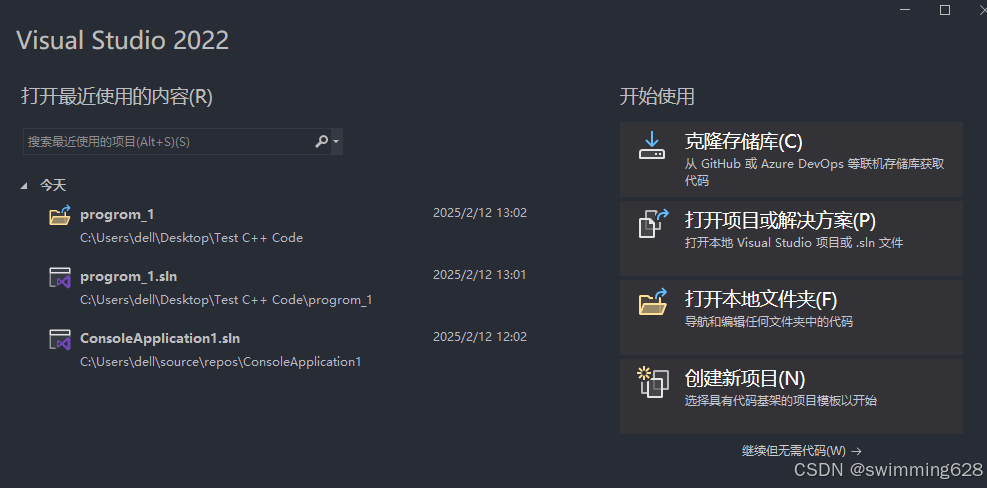
Task: Focus the recent projects search box
Action: pos(183,142)
